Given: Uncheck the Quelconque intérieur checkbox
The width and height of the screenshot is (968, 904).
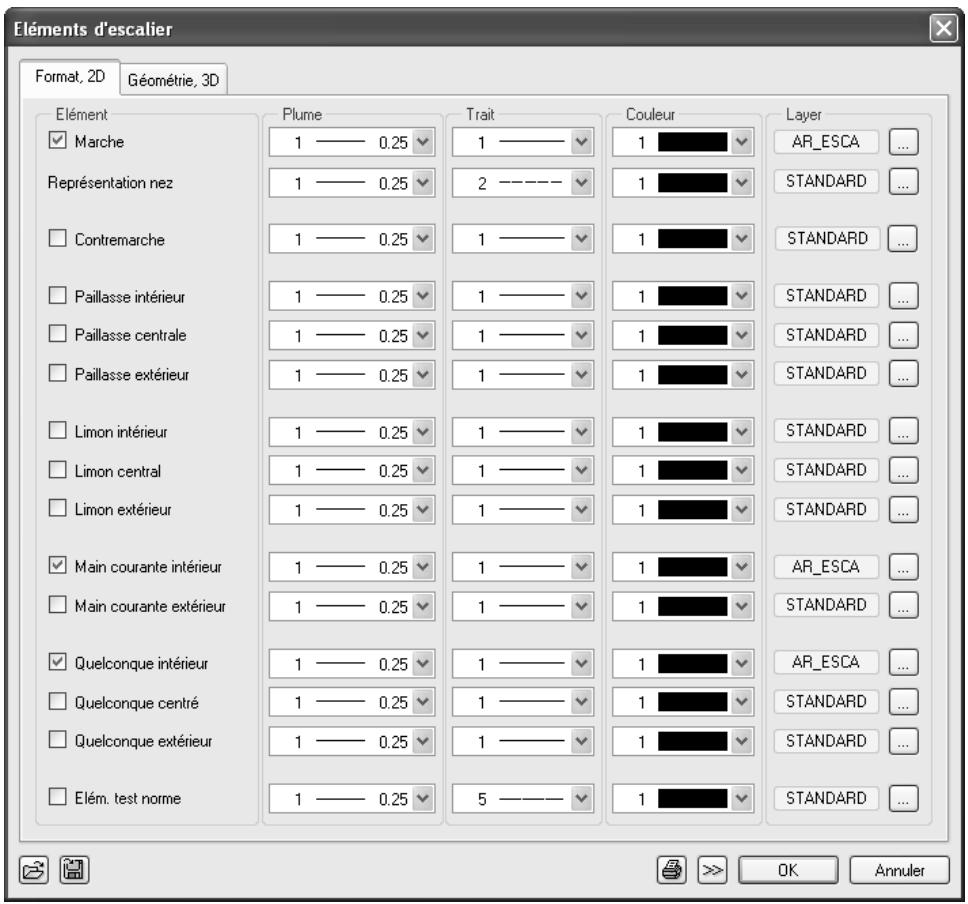Looking at the screenshot, I should [57, 662].
